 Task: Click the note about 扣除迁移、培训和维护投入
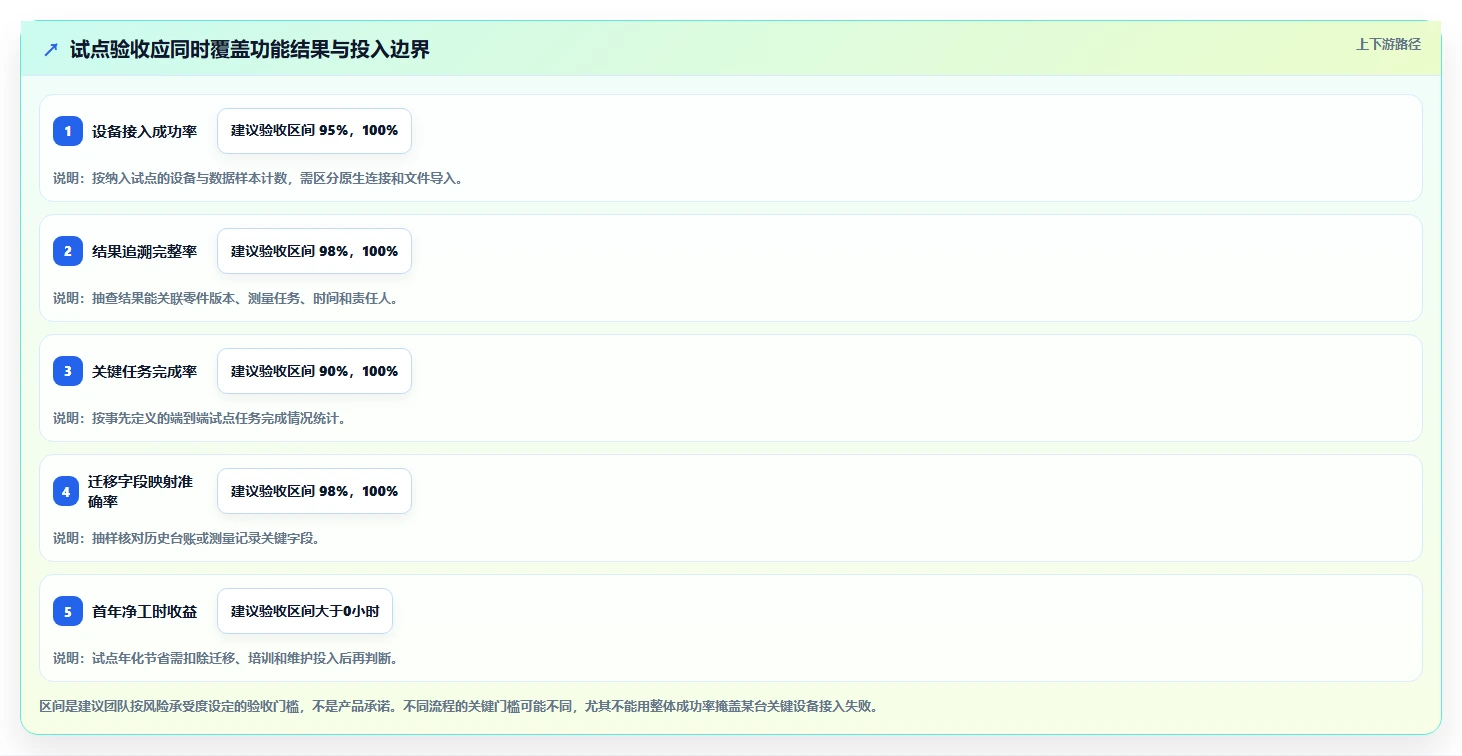coord(228,658)
